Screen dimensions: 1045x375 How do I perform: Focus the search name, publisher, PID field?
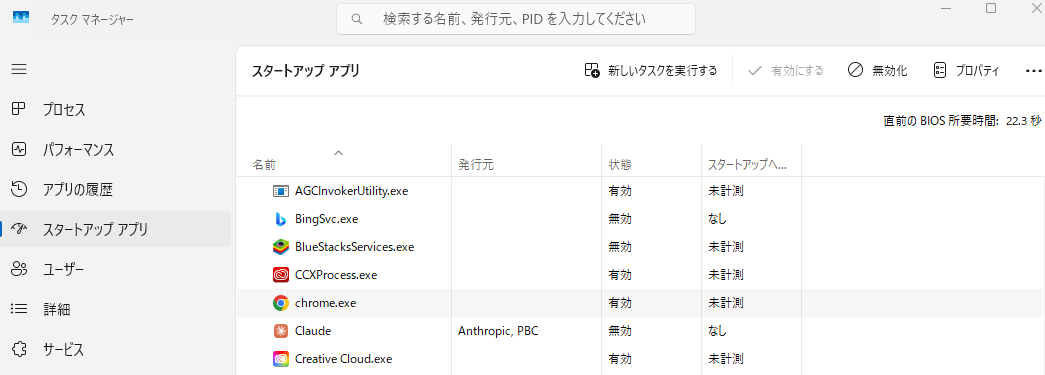[x=516, y=19]
